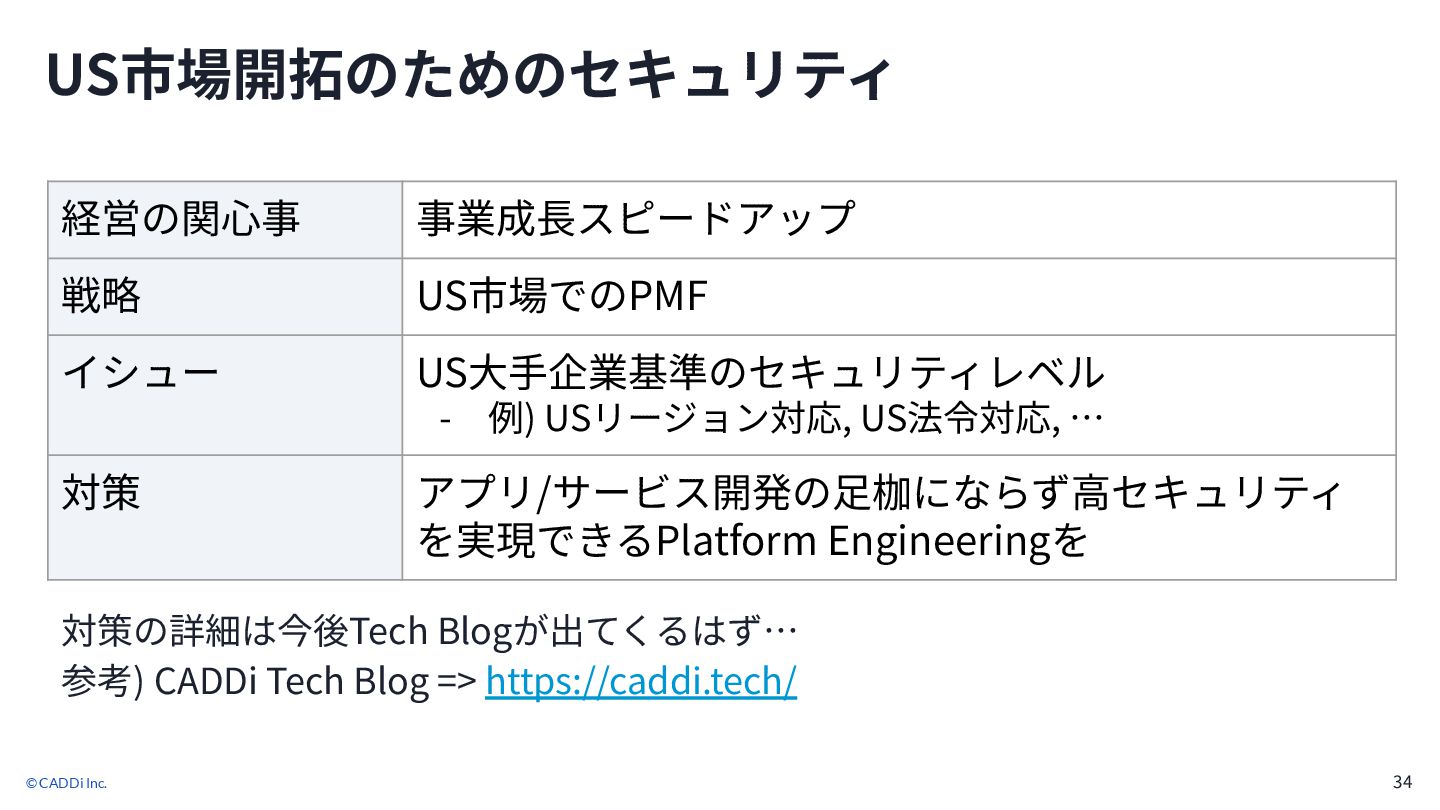The height and width of the screenshot is (810, 1440).
Task: Click the 戦略 row label cell
Action: pos(225,297)
